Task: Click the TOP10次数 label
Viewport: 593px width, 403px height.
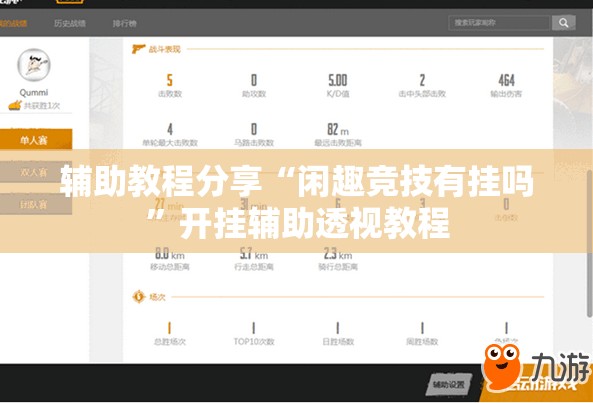Action: pos(254,342)
